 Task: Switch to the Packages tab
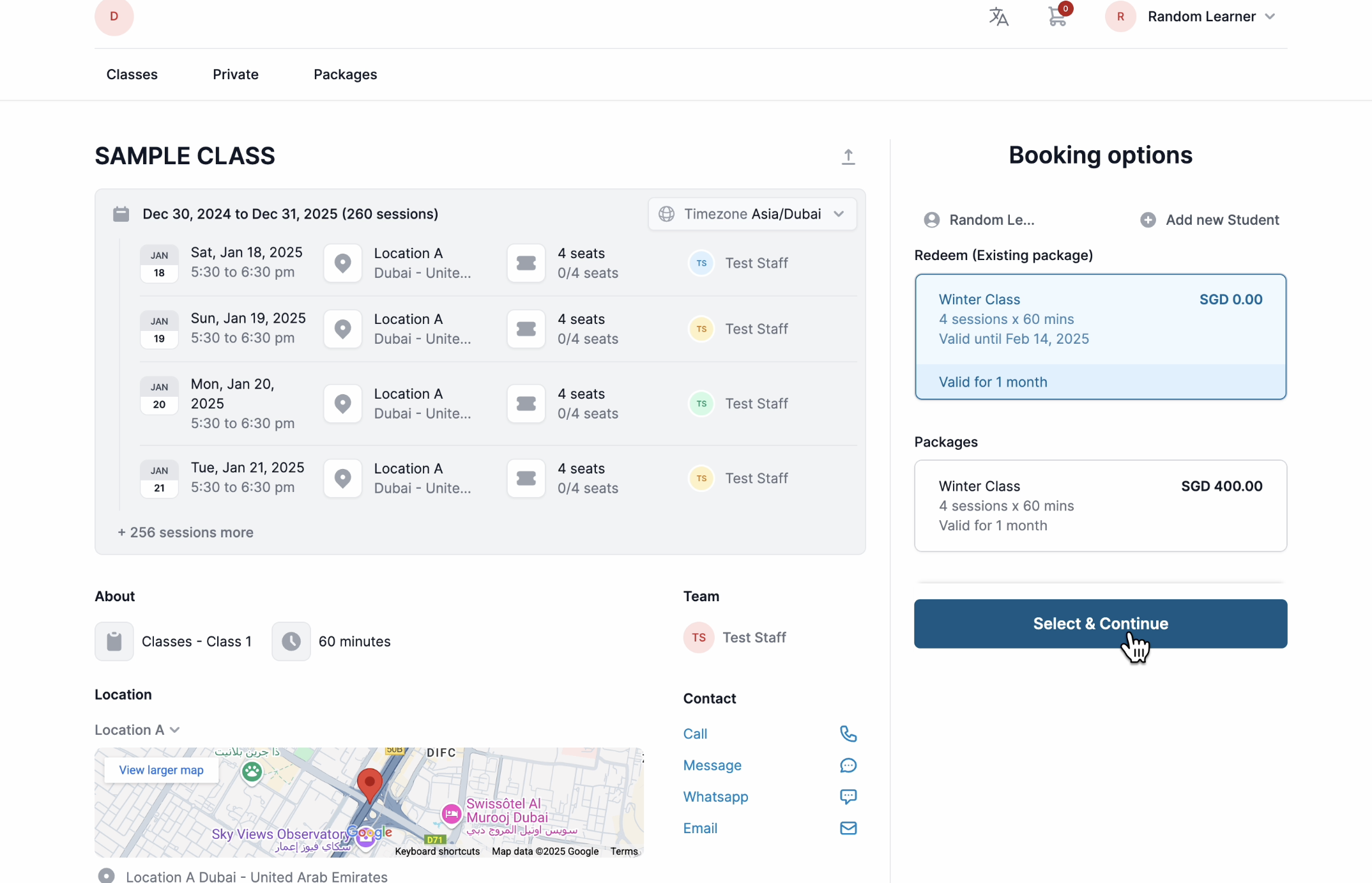345,74
